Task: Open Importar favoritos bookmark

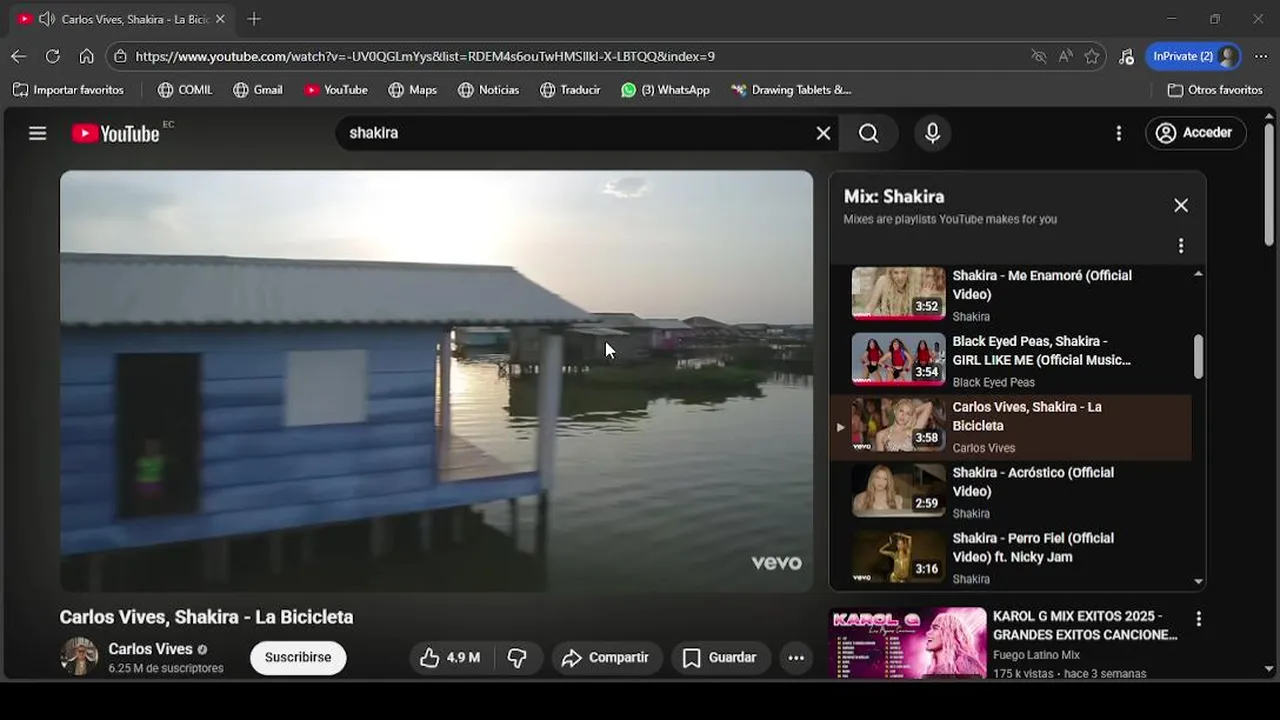Action: (68, 90)
